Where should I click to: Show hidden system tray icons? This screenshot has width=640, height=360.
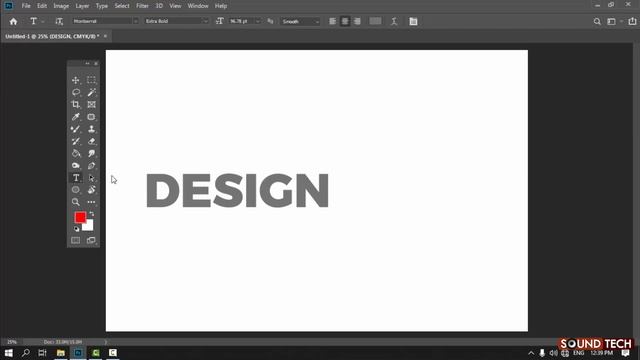[x=531, y=353]
